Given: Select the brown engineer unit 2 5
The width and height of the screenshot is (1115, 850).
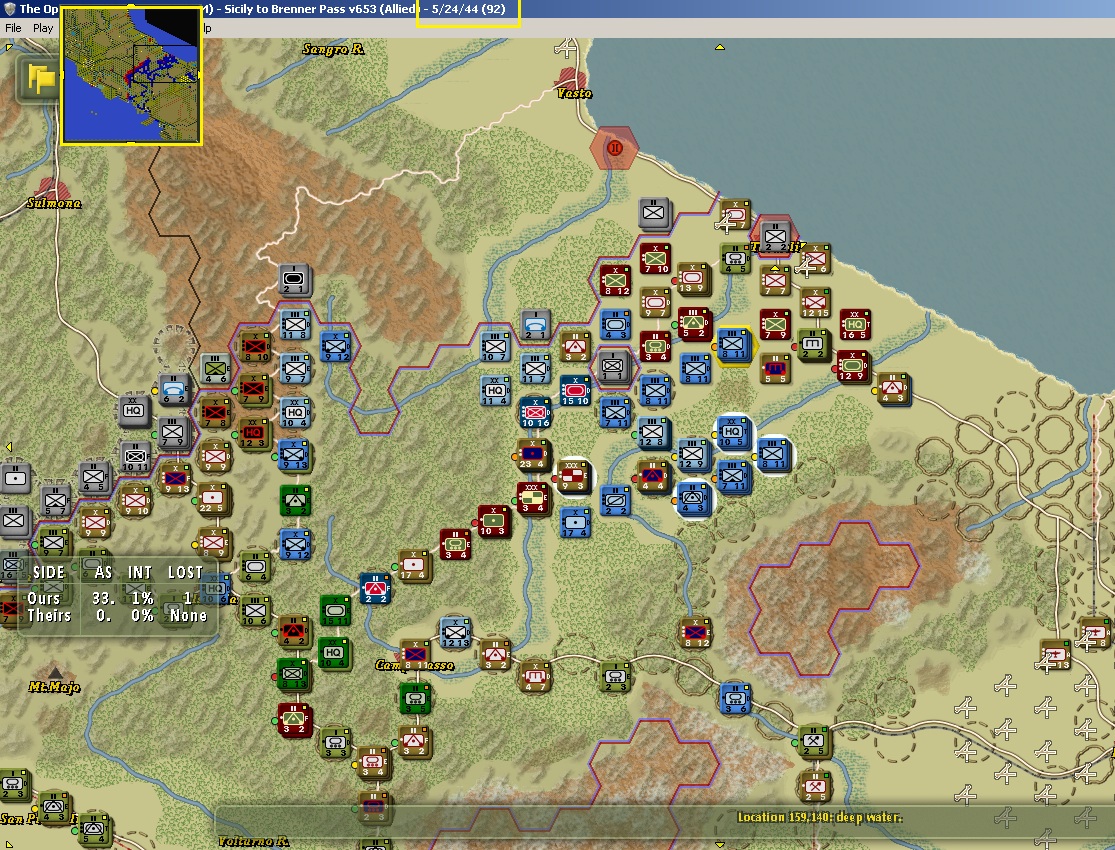Looking at the screenshot, I should click(815, 787).
